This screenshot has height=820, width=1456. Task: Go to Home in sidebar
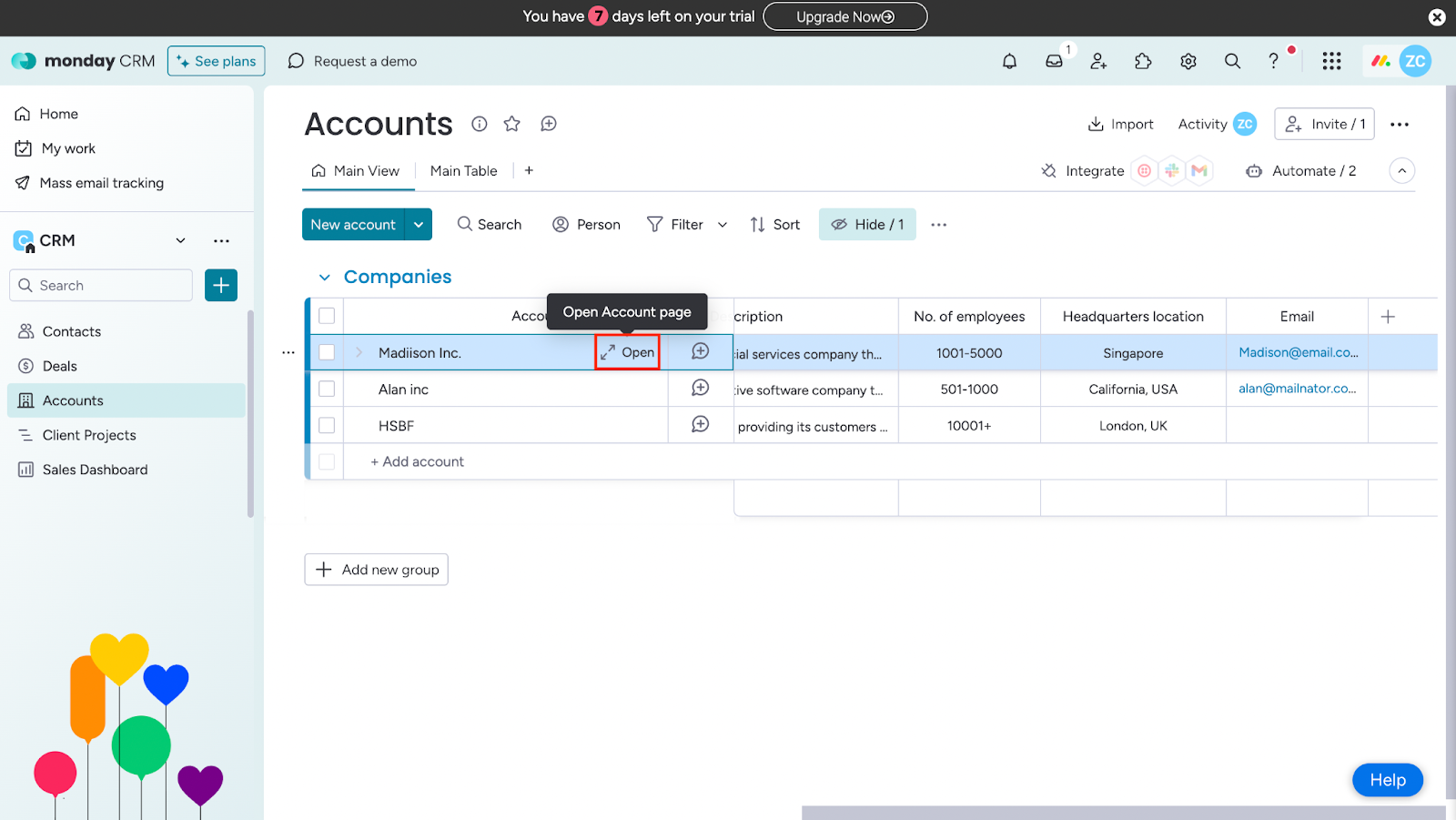coord(59,114)
